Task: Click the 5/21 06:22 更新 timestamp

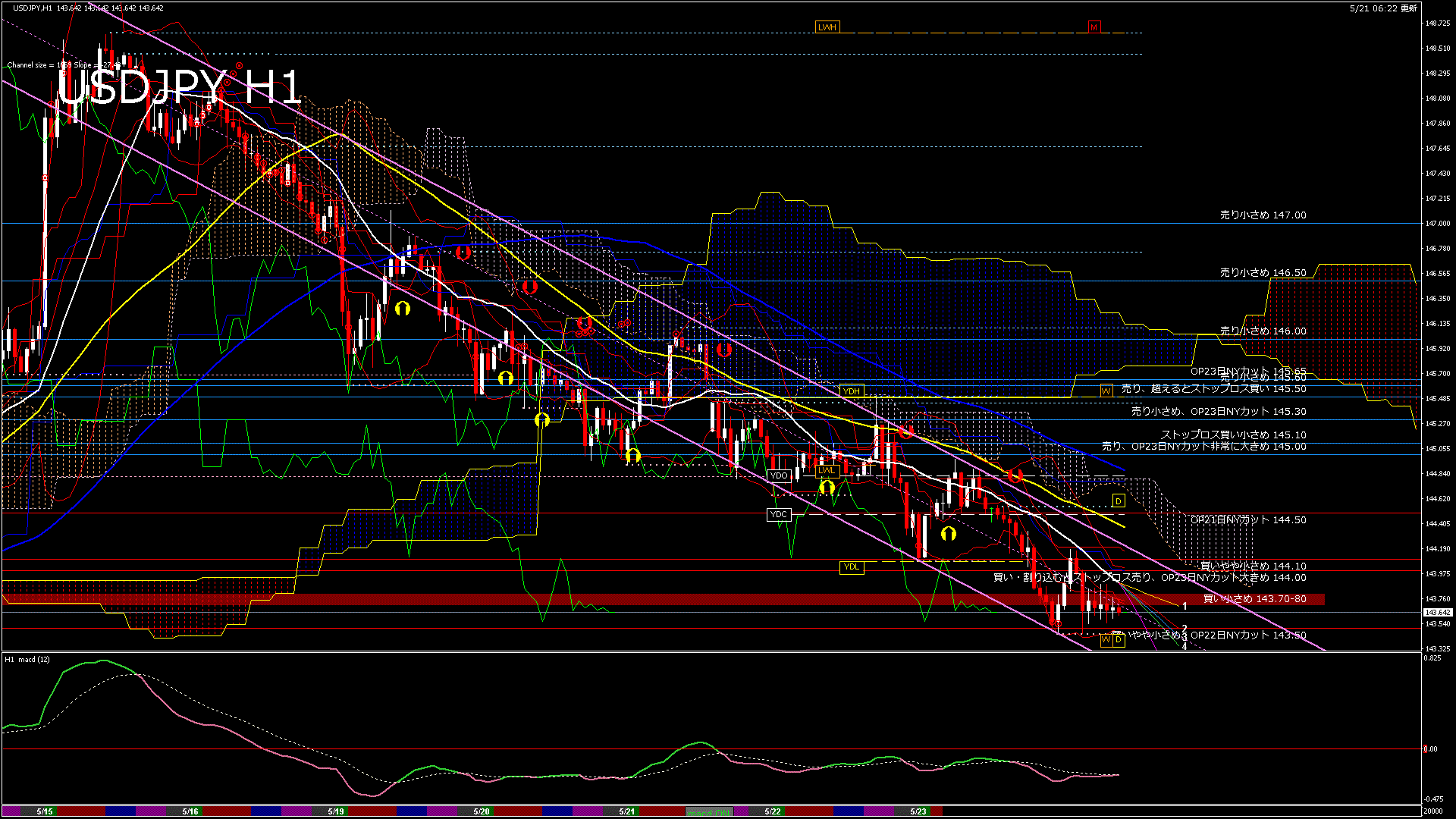Action: click(1383, 8)
